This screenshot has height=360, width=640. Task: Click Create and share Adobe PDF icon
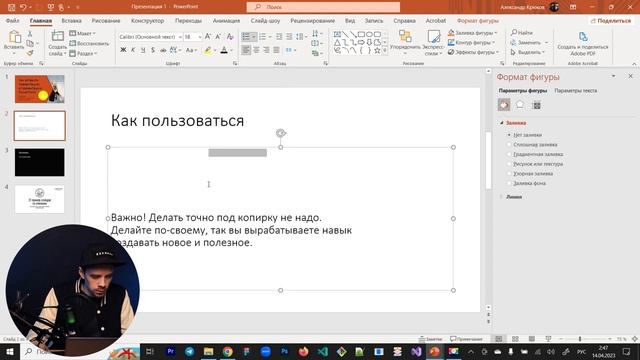(x=583, y=37)
